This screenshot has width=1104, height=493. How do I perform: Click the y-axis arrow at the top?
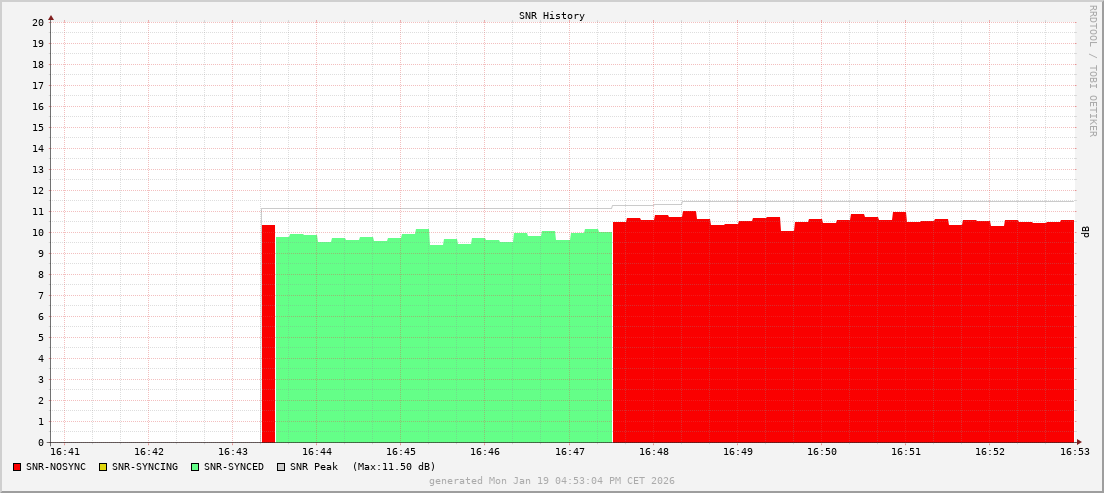[51, 17]
